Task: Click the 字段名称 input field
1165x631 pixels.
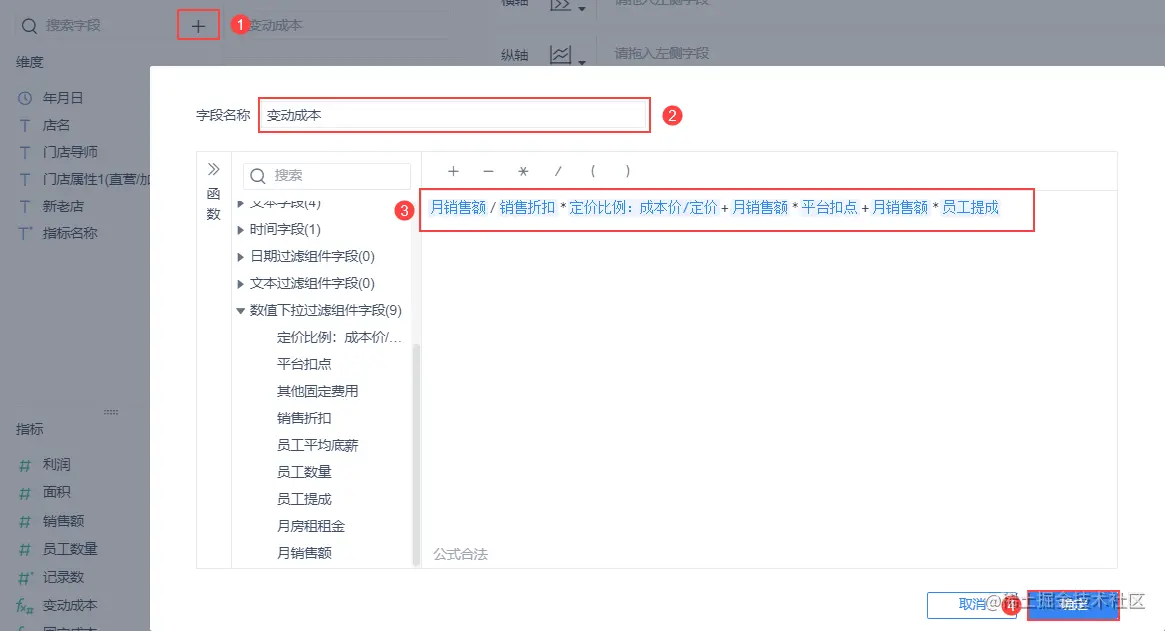Action: click(453, 115)
